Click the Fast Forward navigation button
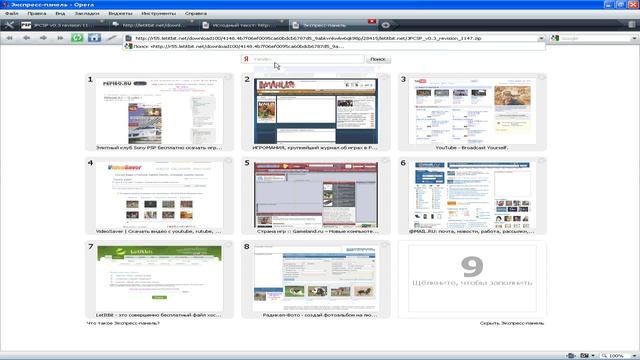Image resolution: width=640 pixels, height=360 pixels. (x=60, y=38)
